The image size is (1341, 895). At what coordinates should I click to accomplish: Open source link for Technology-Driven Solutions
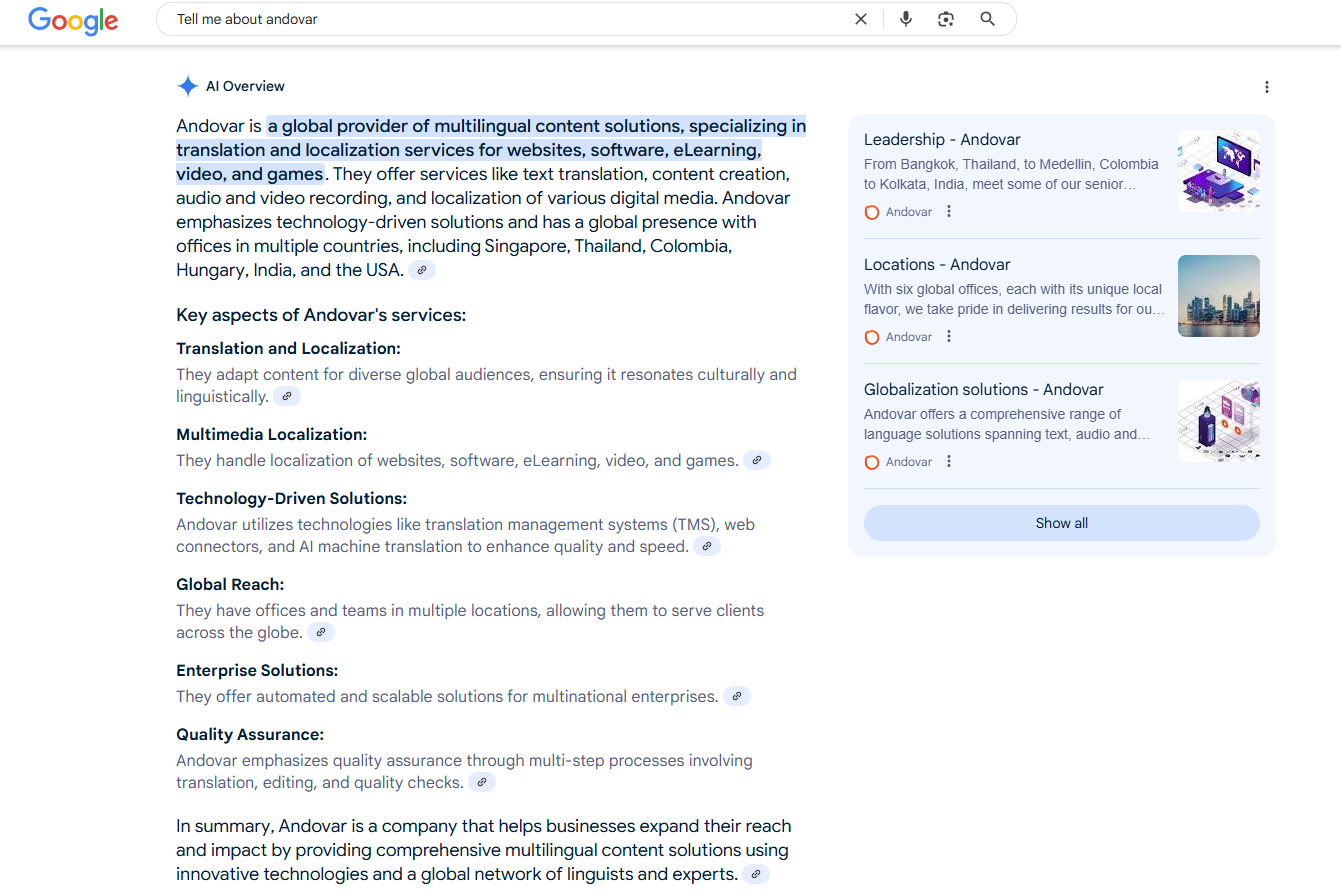(707, 547)
